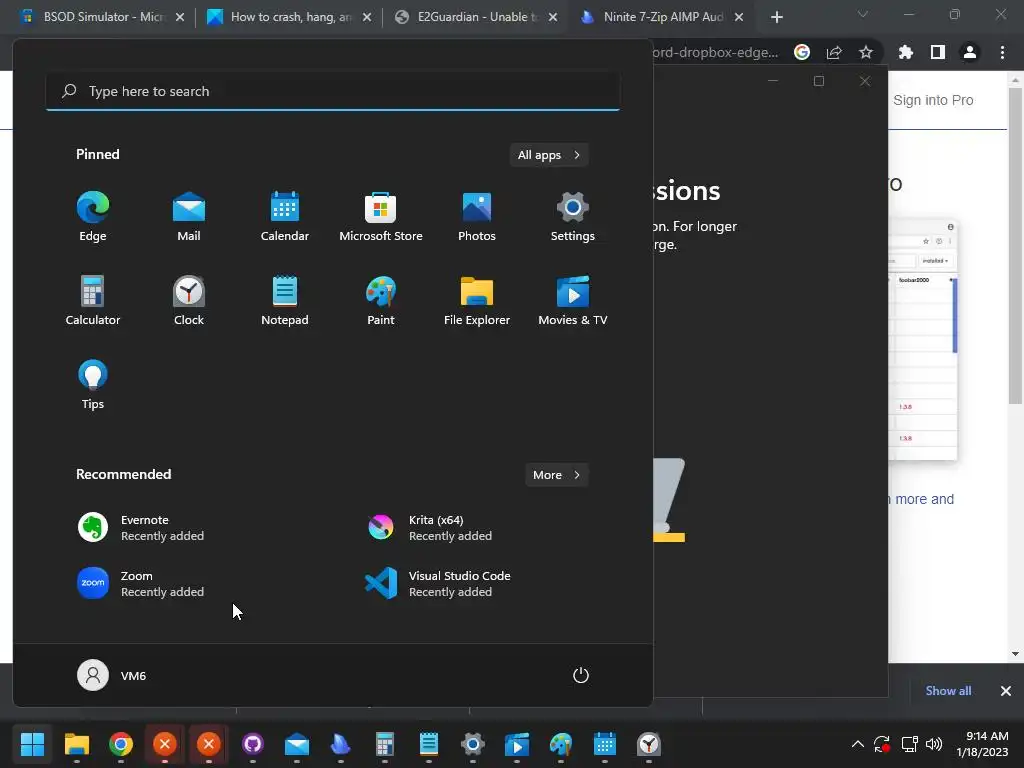
Task: Launch the pinned Movies & TV app
Action: click(x=573, y=300)
